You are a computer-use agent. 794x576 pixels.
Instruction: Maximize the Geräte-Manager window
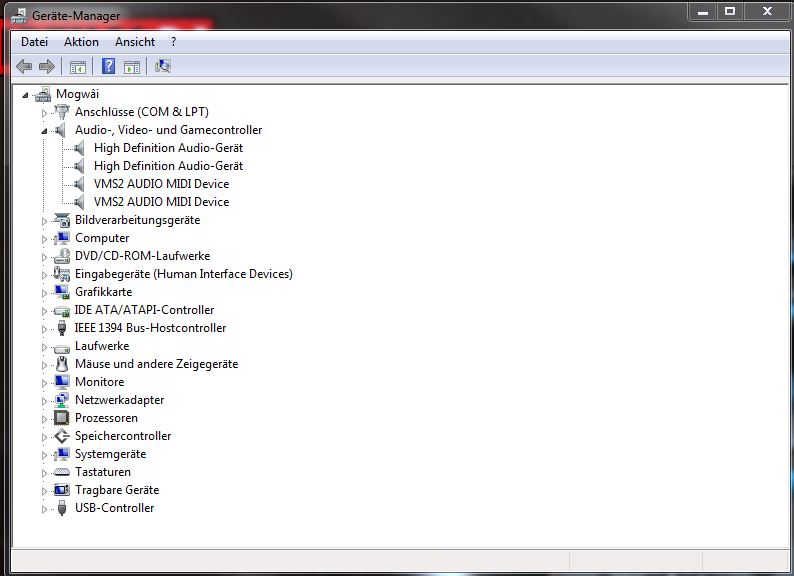(x=730, y=11)
